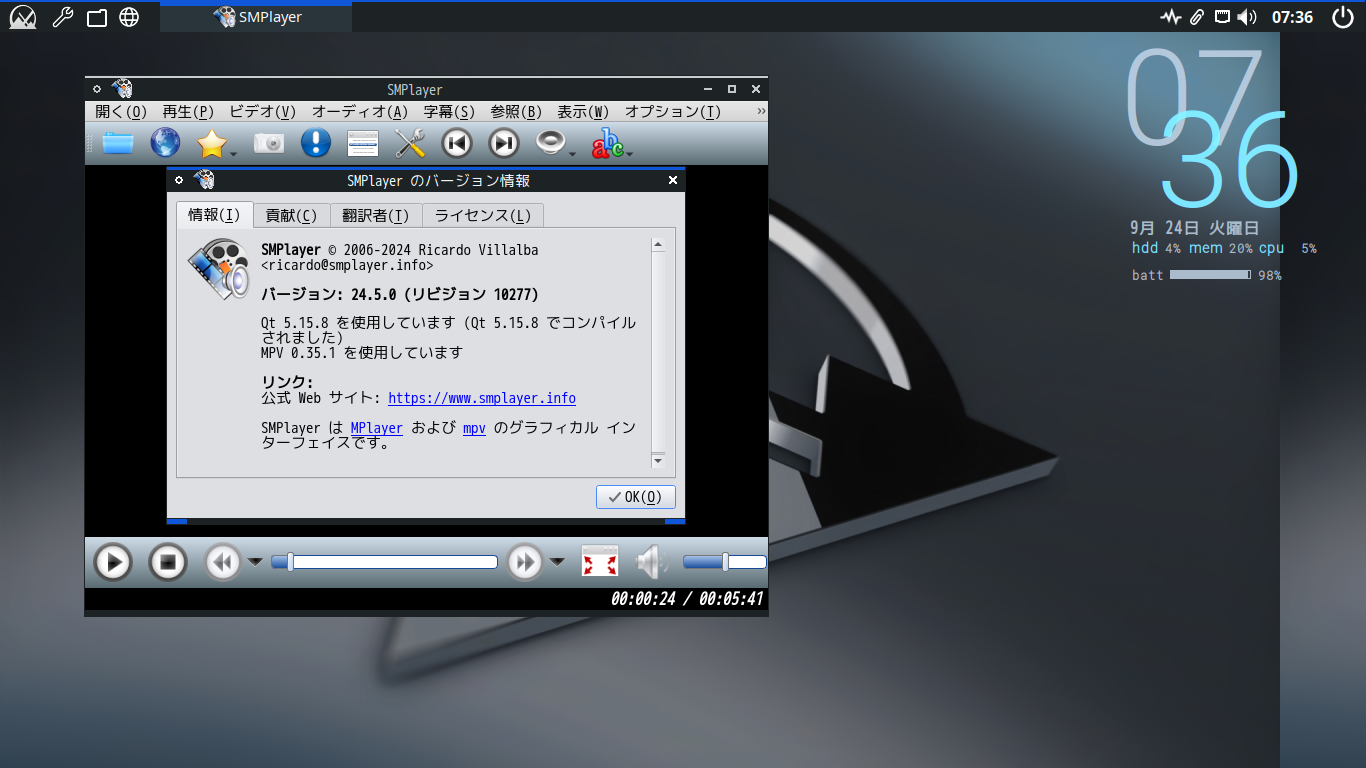Mute audio with the speaker icon
The height and width of the screenshot is (768, 1366).
pyautogui.click(x=652, y=562)
